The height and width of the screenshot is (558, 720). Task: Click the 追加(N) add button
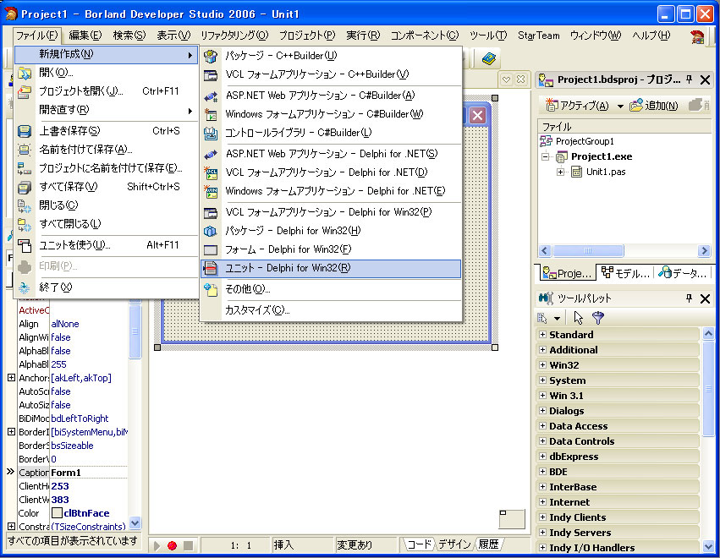pos(654,106)
